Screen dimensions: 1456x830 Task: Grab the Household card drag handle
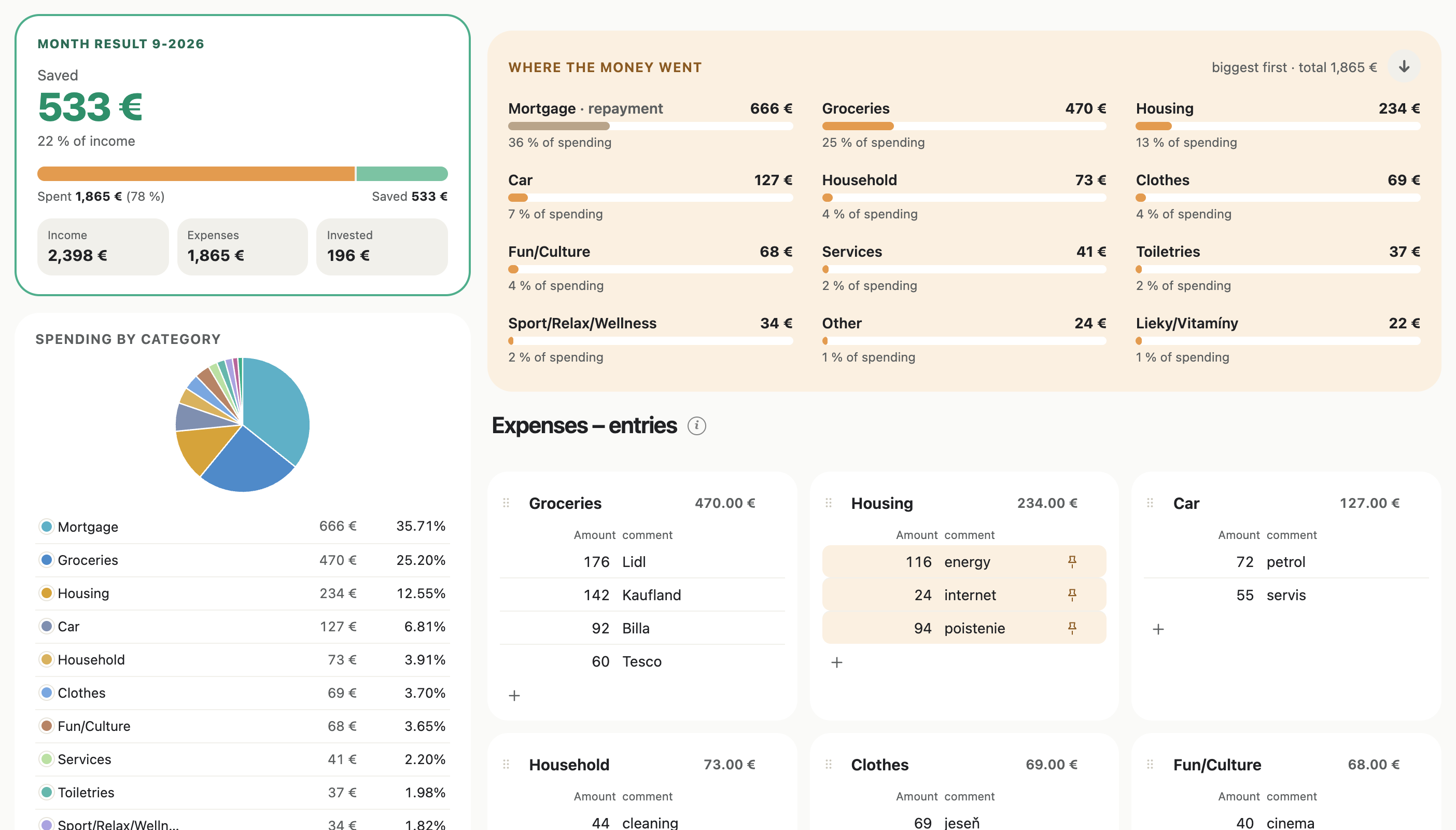(x=506, y=765)
